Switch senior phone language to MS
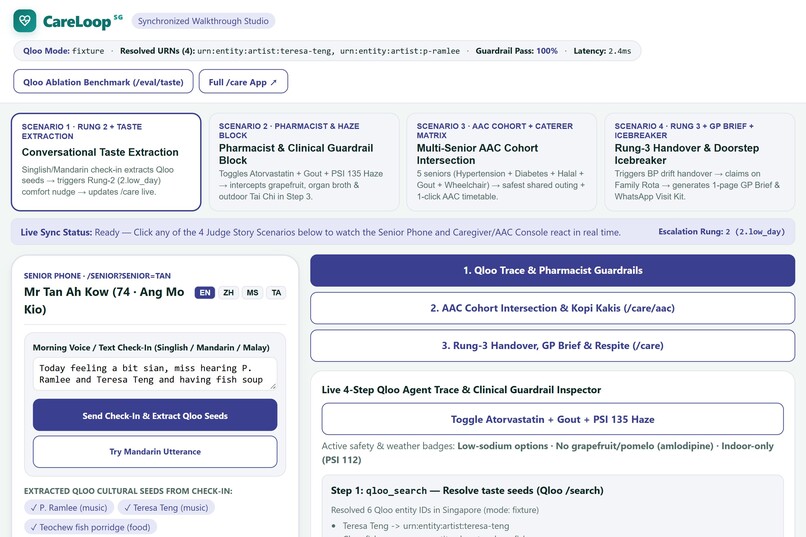 click(252, 292)
